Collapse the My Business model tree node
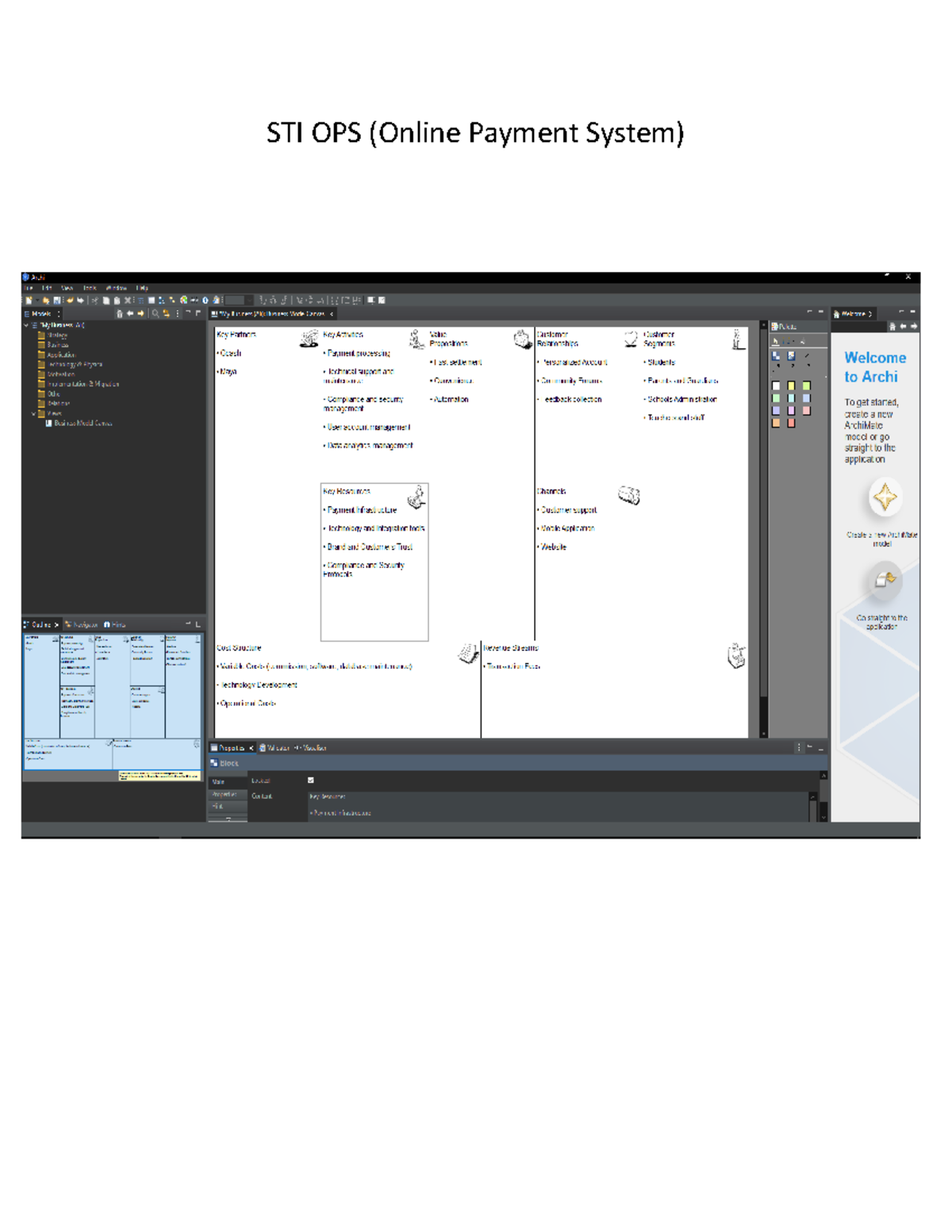This screenshot has width=952, height=1232. [26, 325]
